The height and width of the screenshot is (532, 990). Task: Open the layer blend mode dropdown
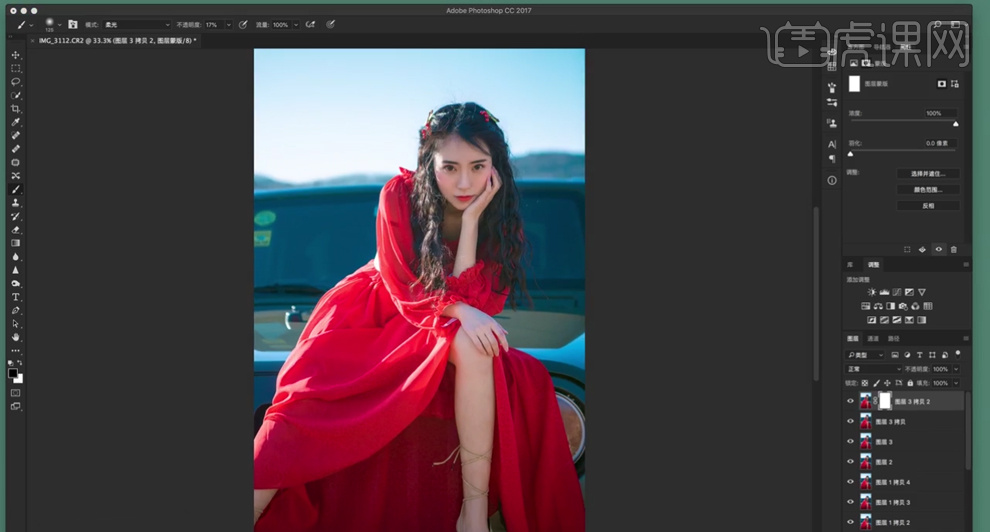(x=874, y=369)
